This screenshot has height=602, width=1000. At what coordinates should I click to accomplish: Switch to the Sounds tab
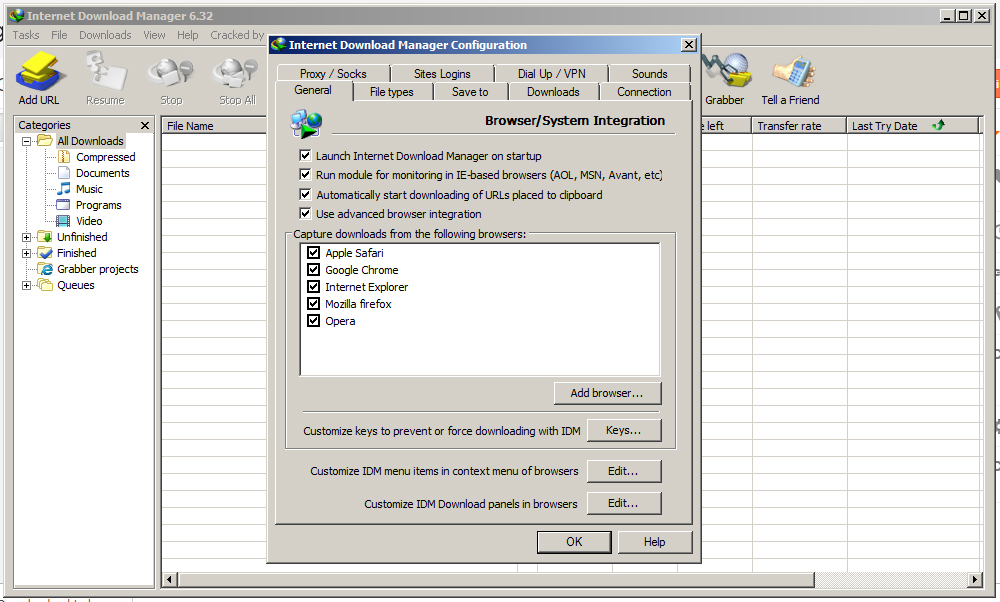(x=649, y=73)
